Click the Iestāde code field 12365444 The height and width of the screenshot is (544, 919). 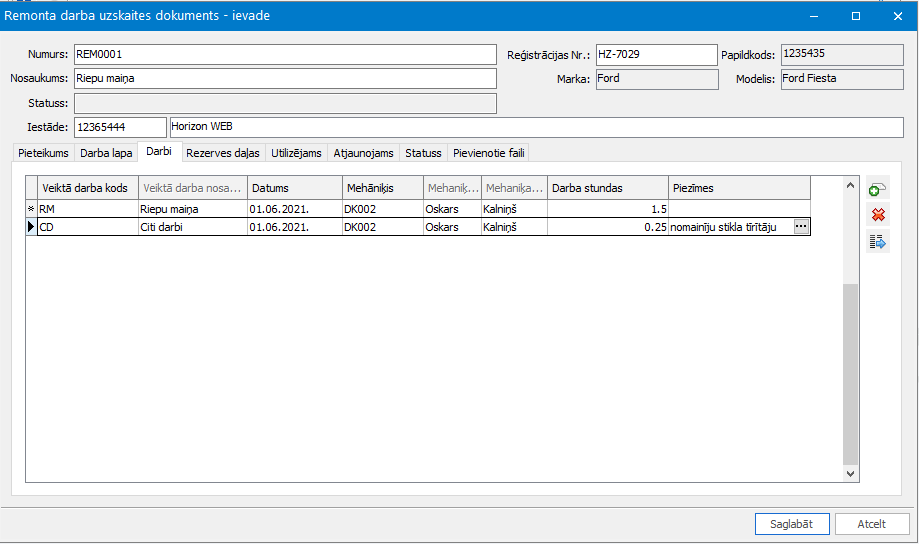120,127
